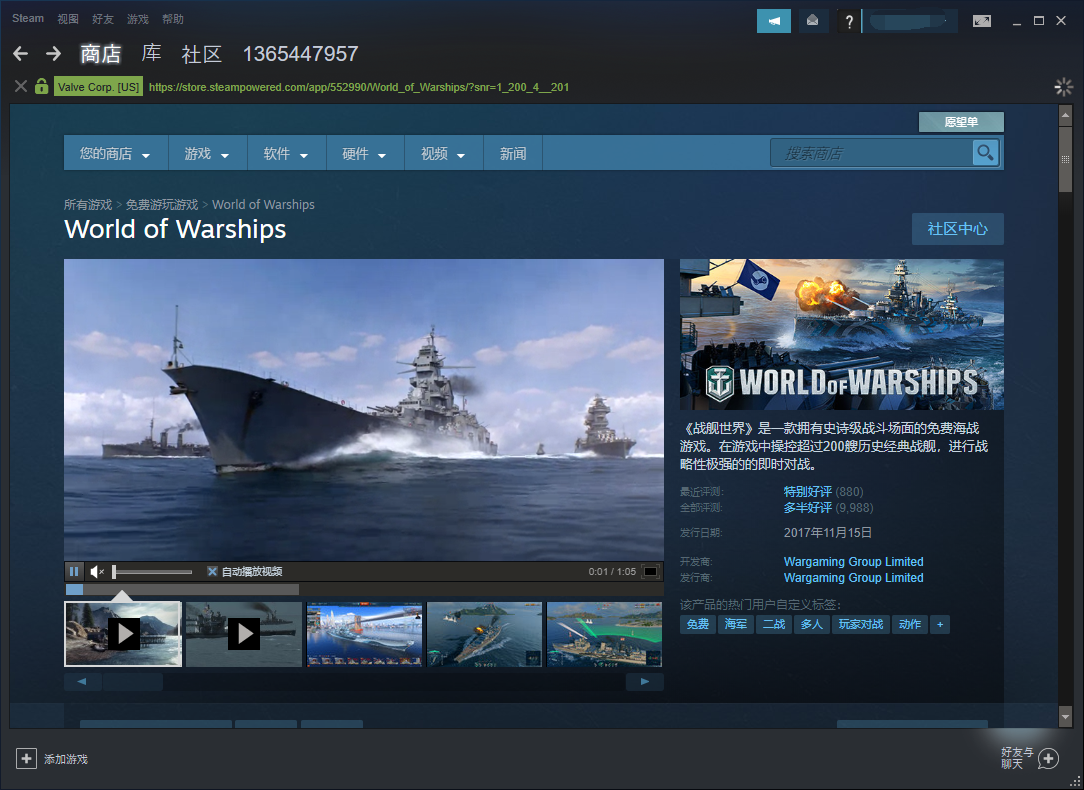Open the 1365447957 profile tab
Screen dimensions: 1084x790
pos(300,54)
